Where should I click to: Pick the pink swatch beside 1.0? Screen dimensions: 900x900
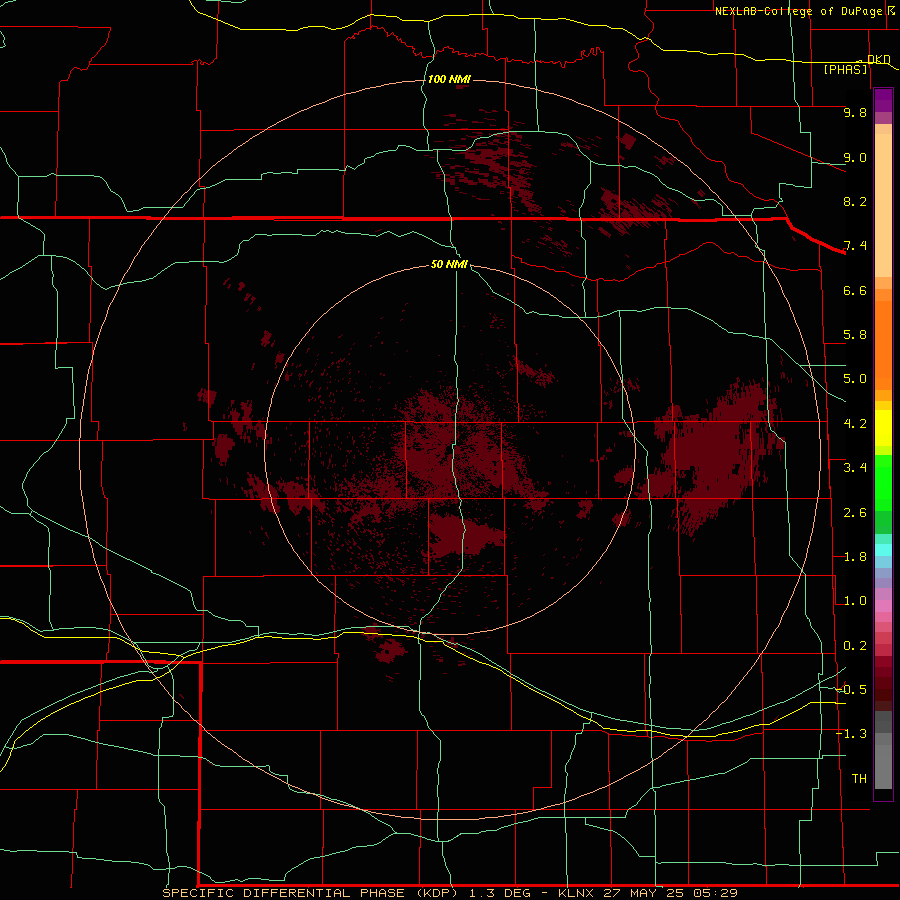(883, 606)
